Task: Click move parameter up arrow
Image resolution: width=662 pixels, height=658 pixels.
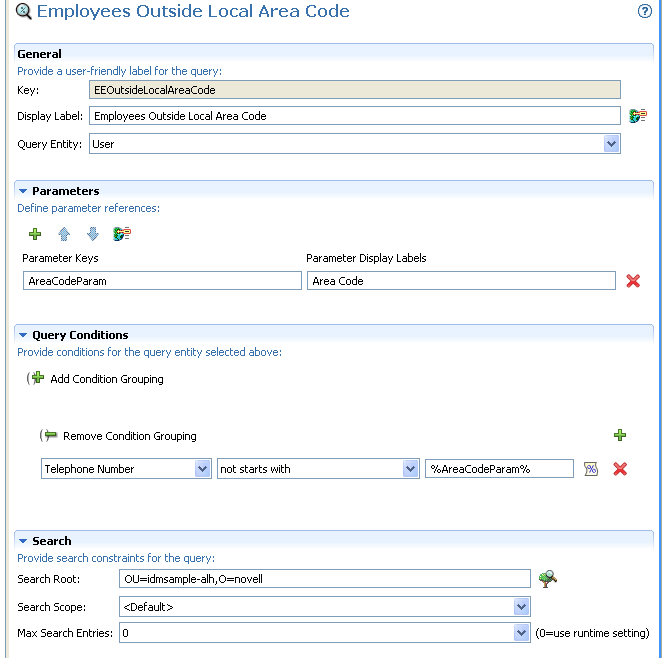Action: coord(64,234)
